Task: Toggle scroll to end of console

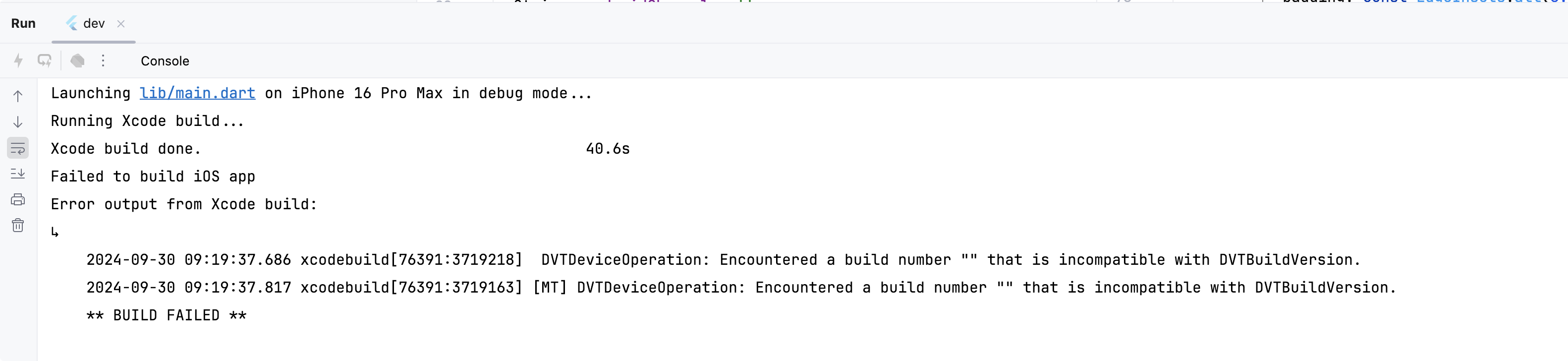Action: tap(18, 174)
